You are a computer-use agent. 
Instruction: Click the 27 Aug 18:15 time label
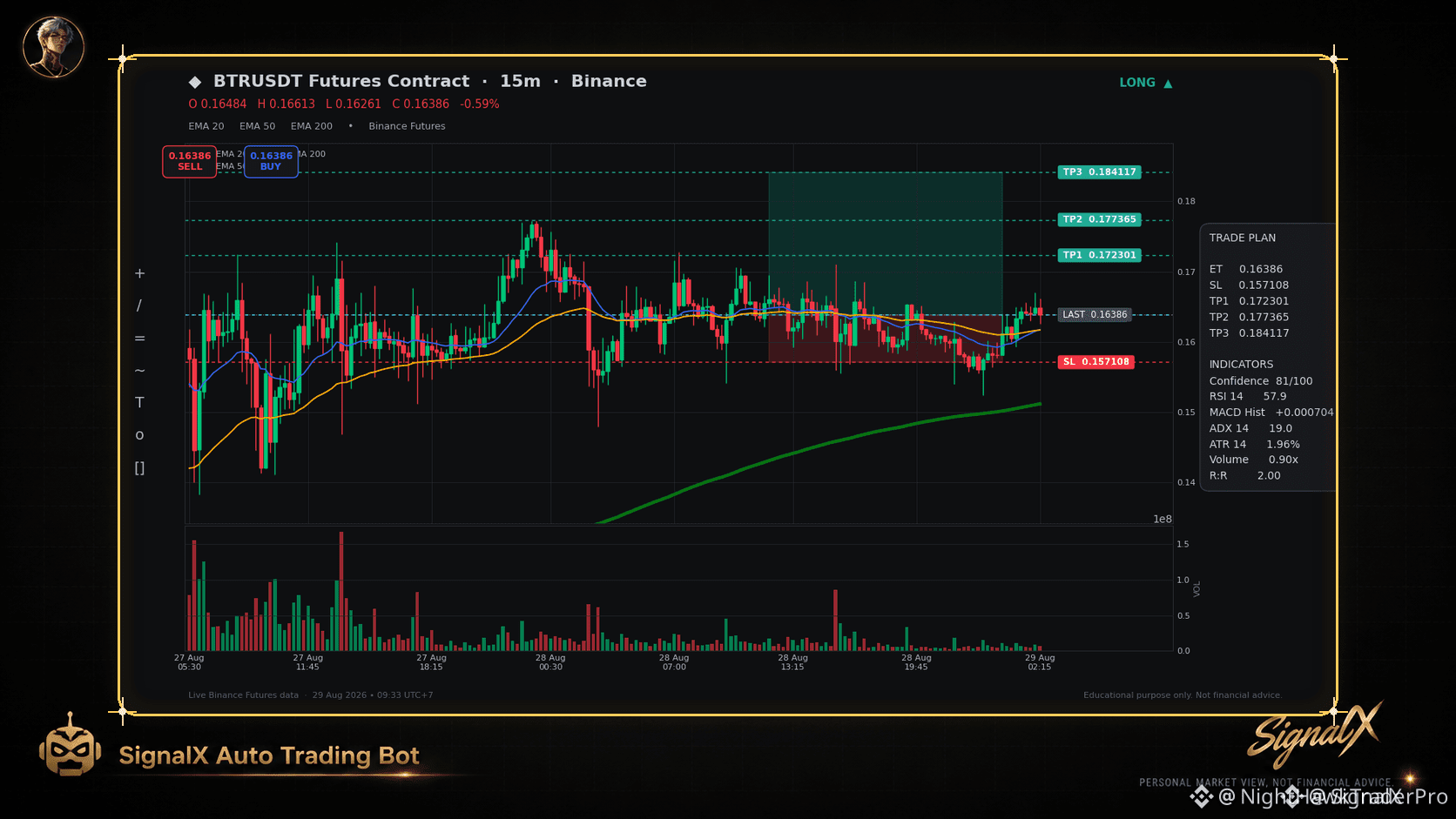tap(431, 662)
